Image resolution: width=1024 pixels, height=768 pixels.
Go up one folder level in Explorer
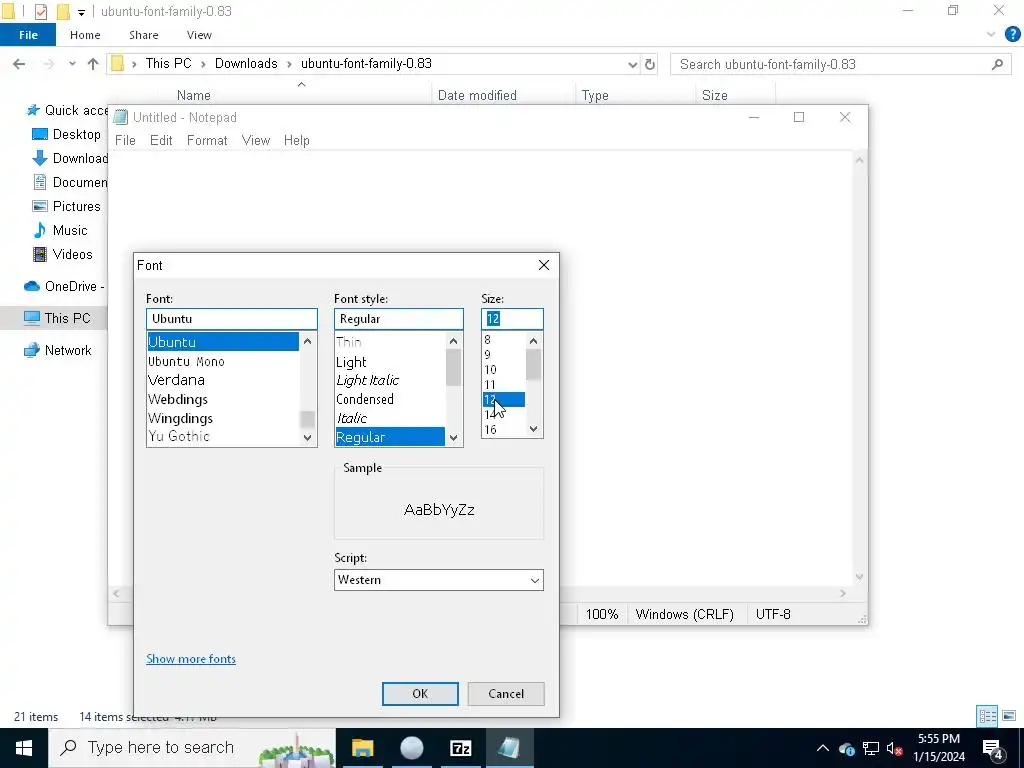point(93,64)
